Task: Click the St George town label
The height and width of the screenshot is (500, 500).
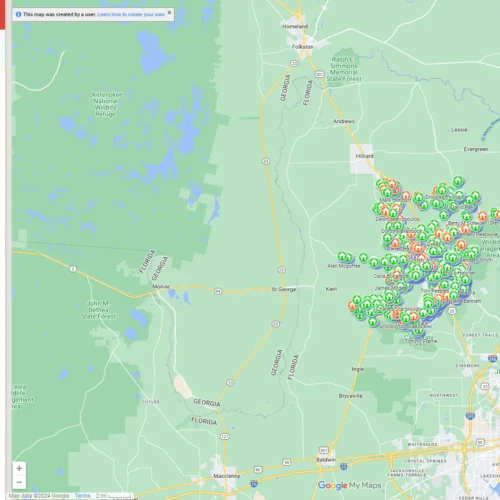Action: [284, 289]
